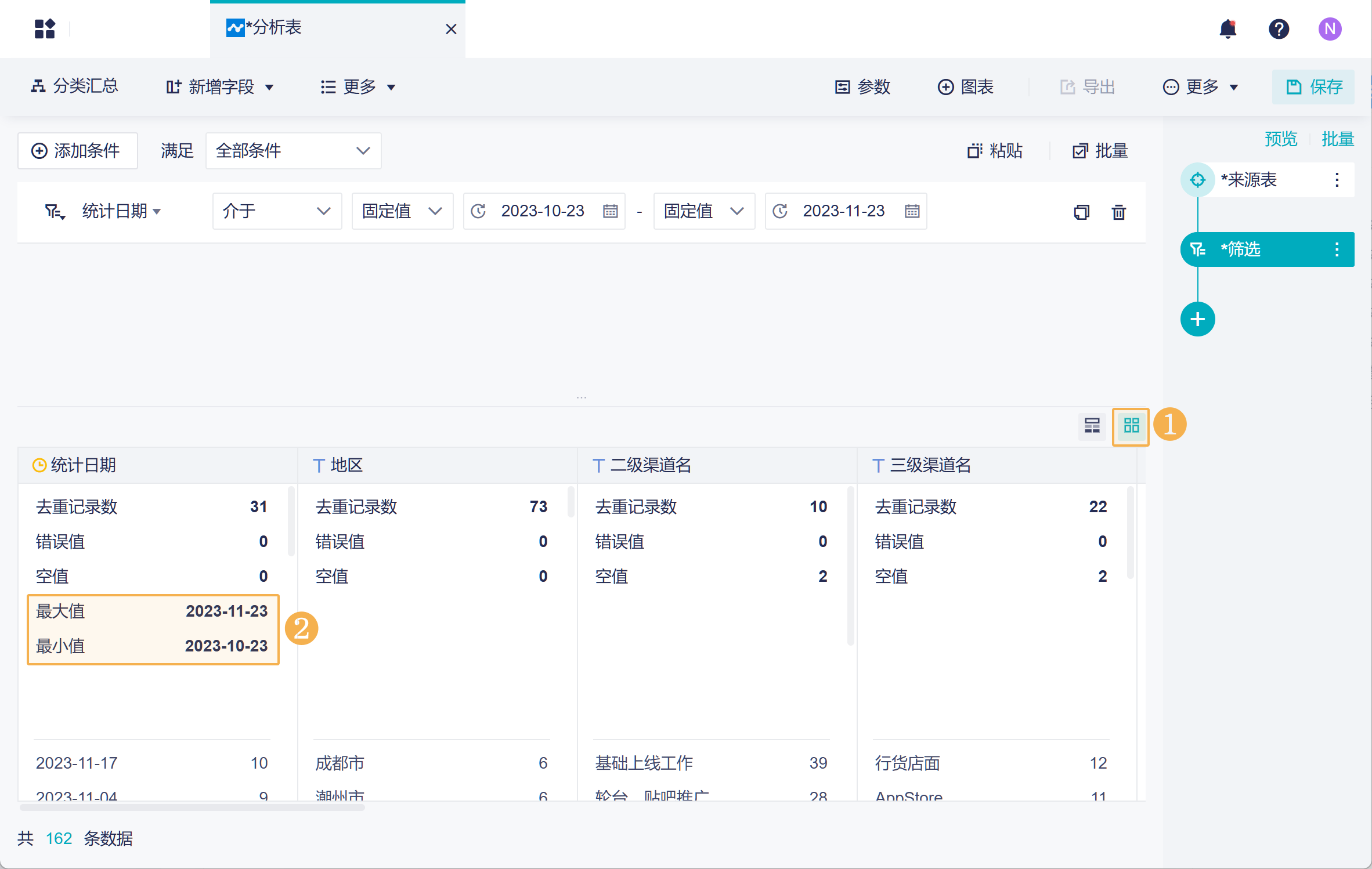This screenshot has width=1372, height=869.
Task: Click the notification bell icon
Action: 1227,29
